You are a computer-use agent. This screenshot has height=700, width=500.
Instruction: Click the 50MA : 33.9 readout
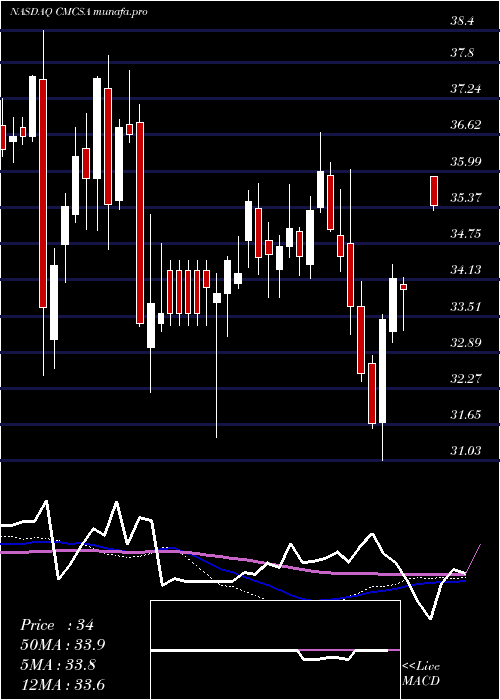pyautogui.click(x=63, y=645)
